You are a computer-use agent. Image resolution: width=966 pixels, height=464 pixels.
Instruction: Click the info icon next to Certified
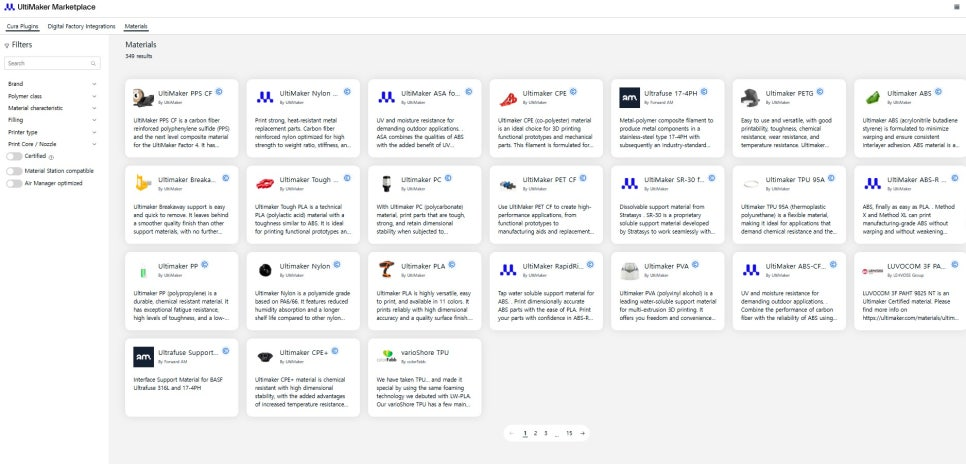click(x=51, y=157)
